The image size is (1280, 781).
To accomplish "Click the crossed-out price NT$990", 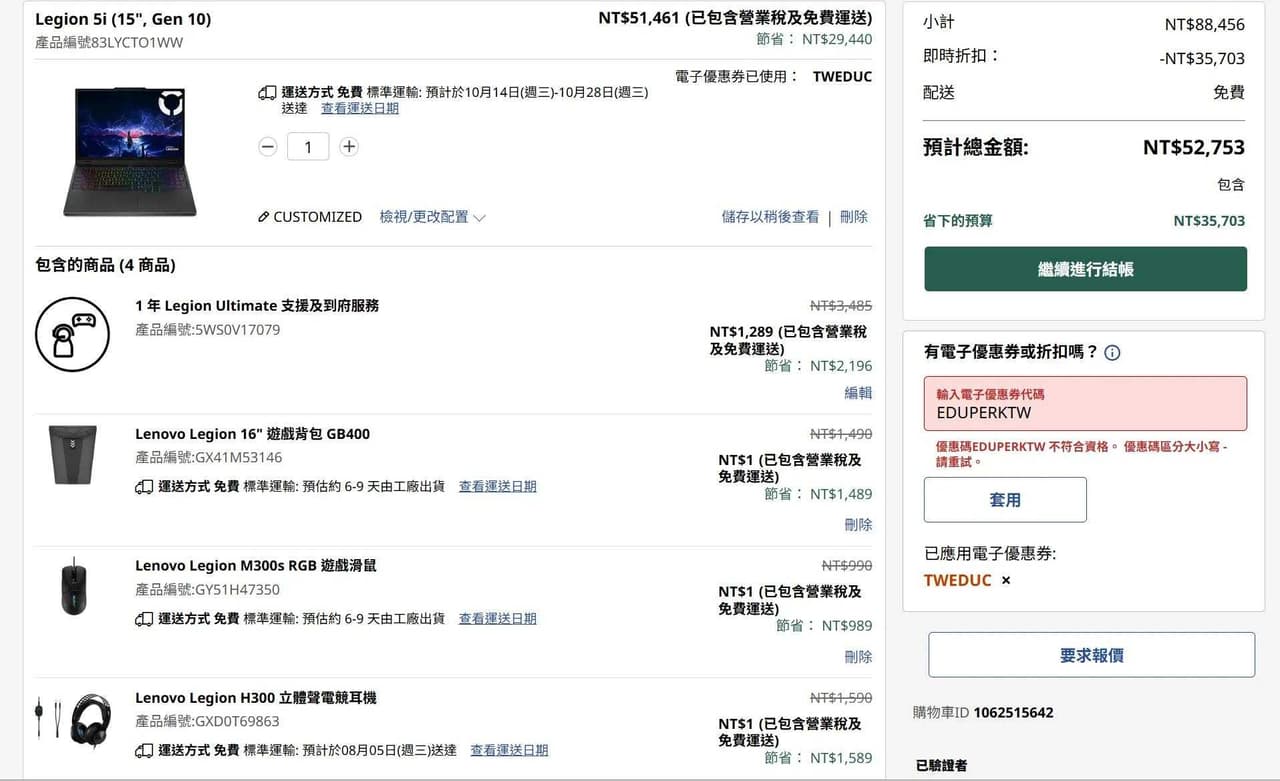I will (847, 566).
